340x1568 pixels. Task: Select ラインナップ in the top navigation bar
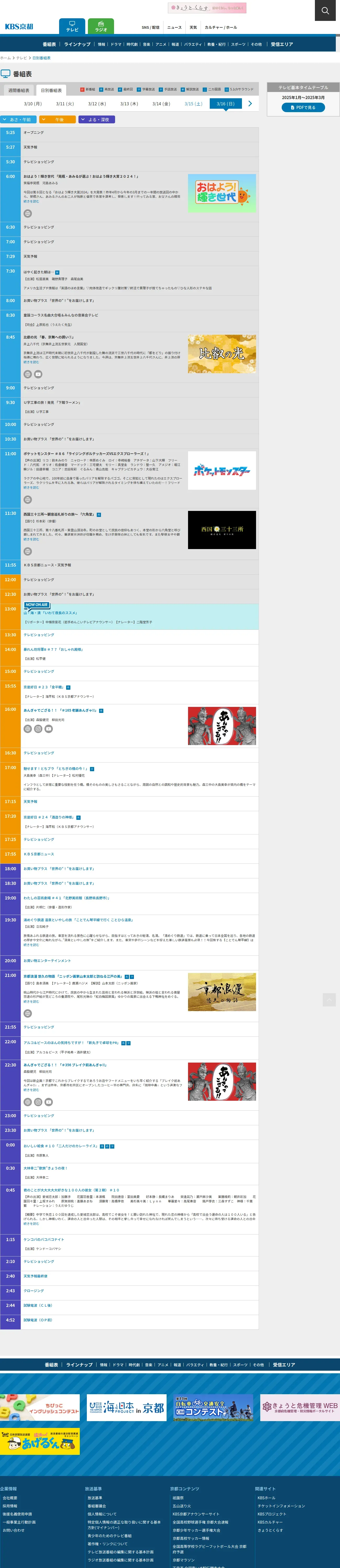click(77, 44)
